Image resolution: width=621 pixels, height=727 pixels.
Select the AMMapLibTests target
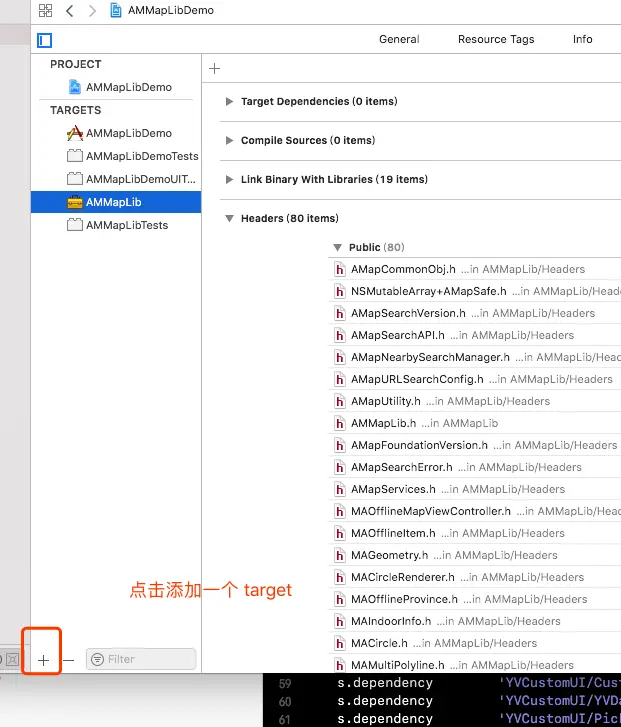116,225
